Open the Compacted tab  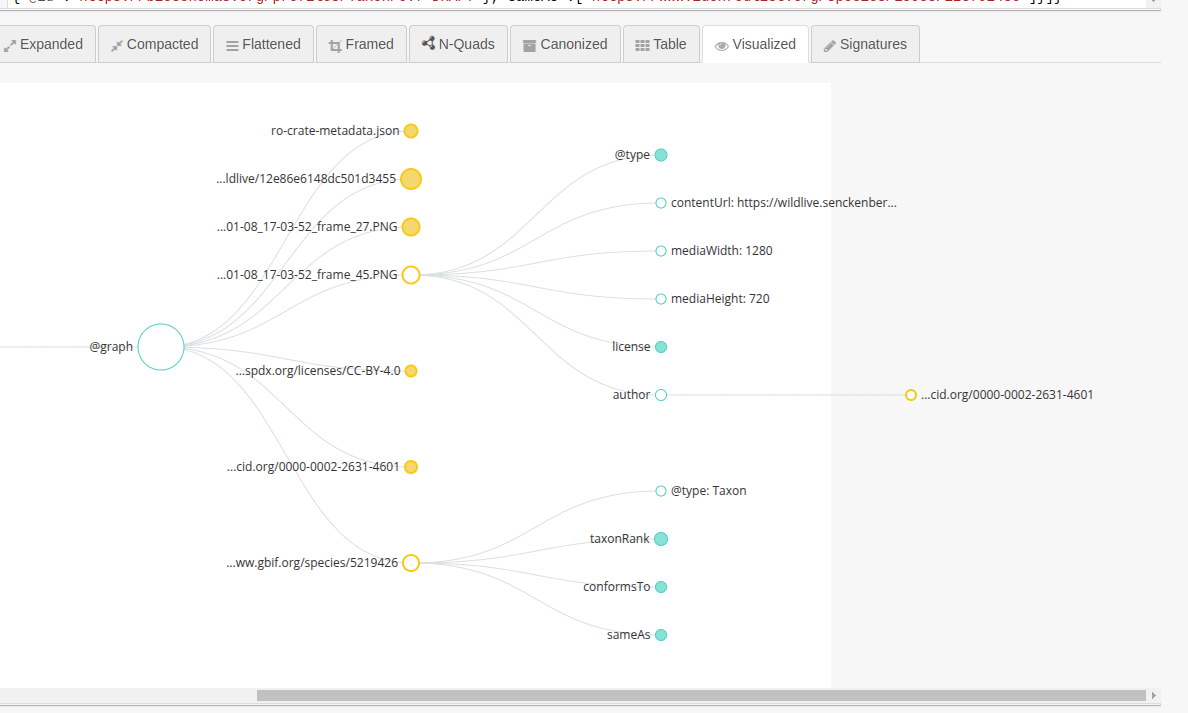tap(155, 44)
